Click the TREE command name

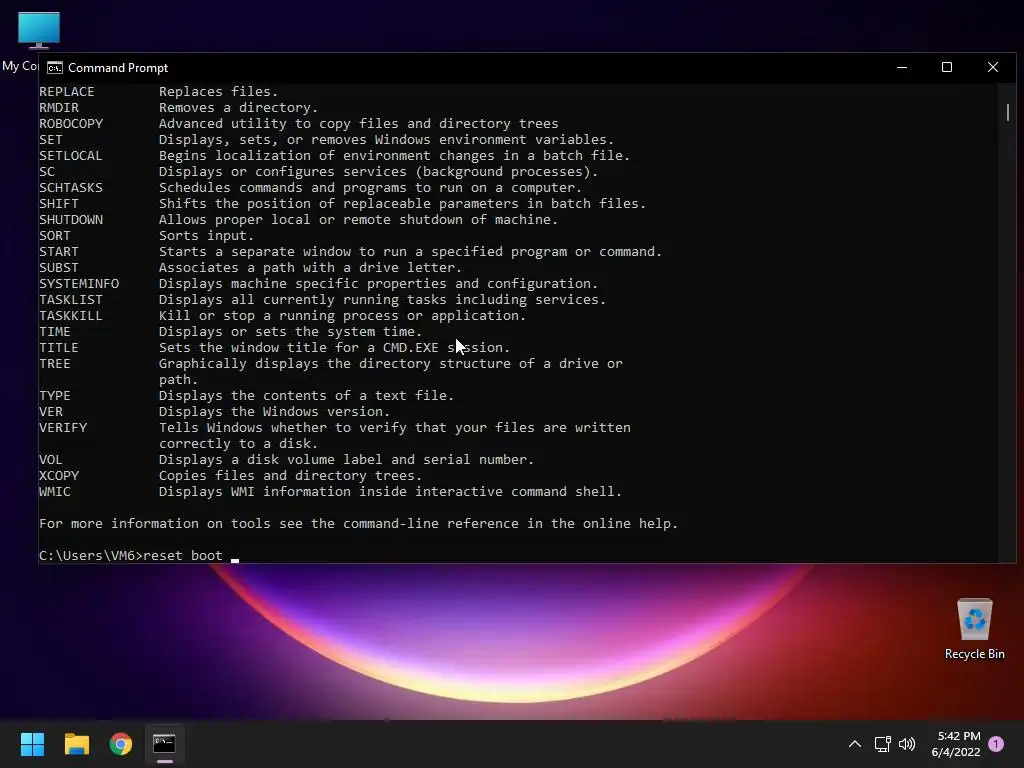pyautogui.click(x=55, y=364)
